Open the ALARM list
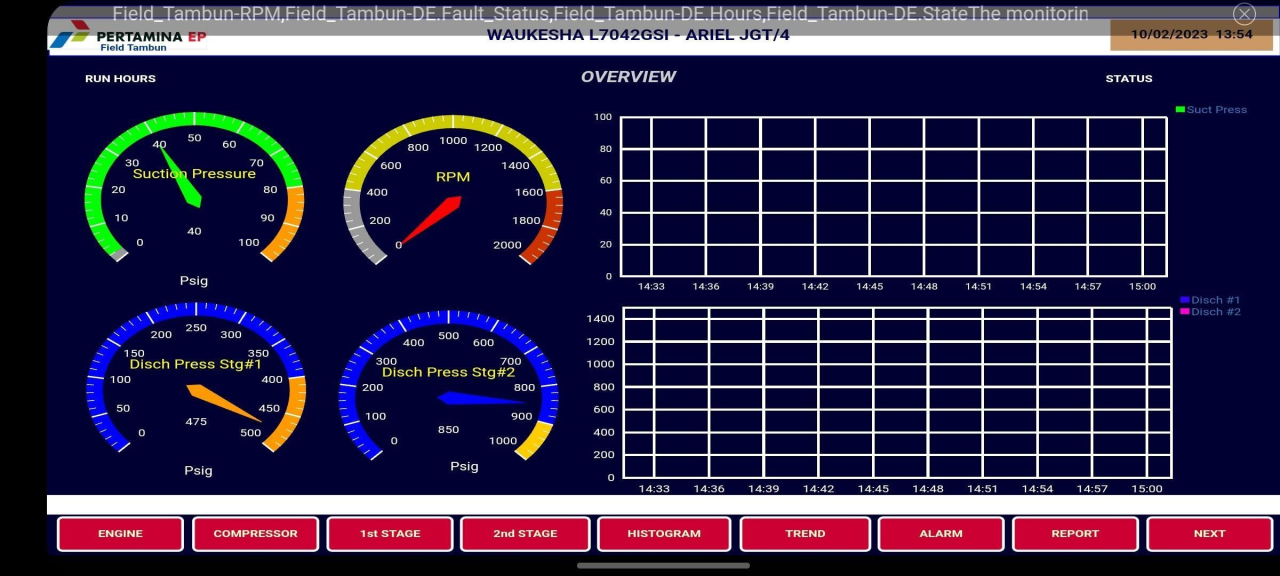 pos(940,534)
